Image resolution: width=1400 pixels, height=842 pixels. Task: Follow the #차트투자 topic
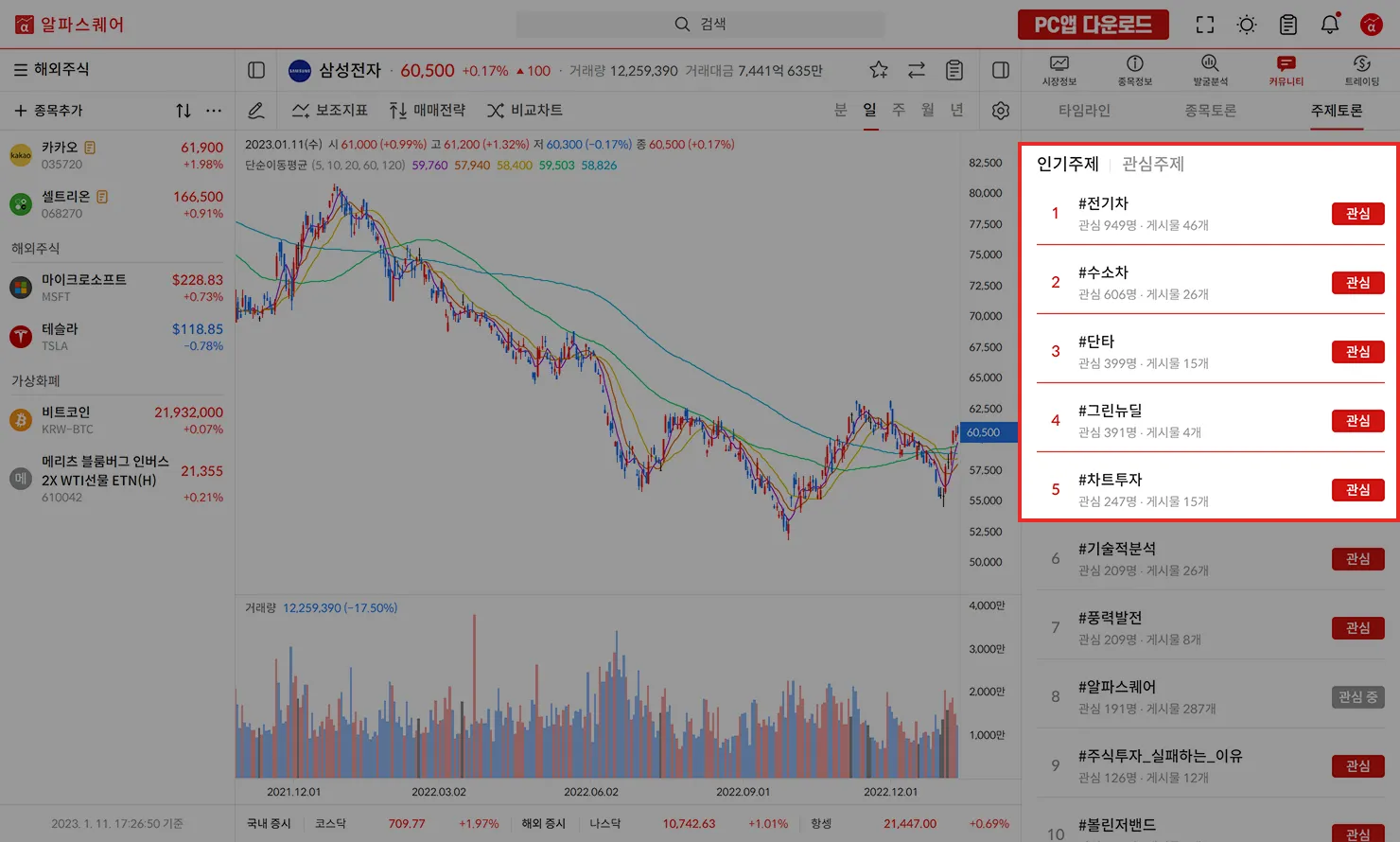(1358, 490)
